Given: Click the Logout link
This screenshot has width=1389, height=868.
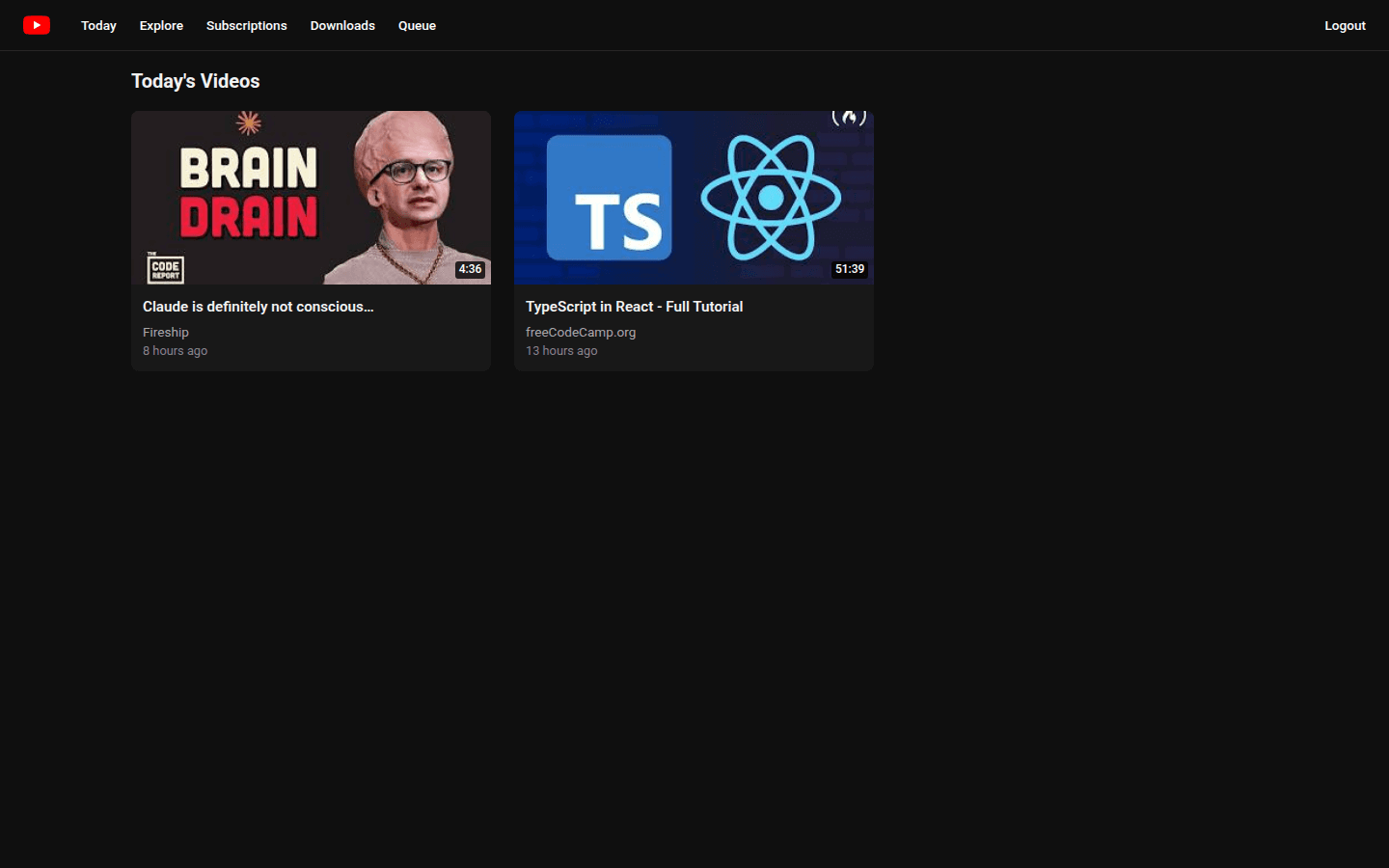Looking at the screenshot, I should tap(1345, 26).
